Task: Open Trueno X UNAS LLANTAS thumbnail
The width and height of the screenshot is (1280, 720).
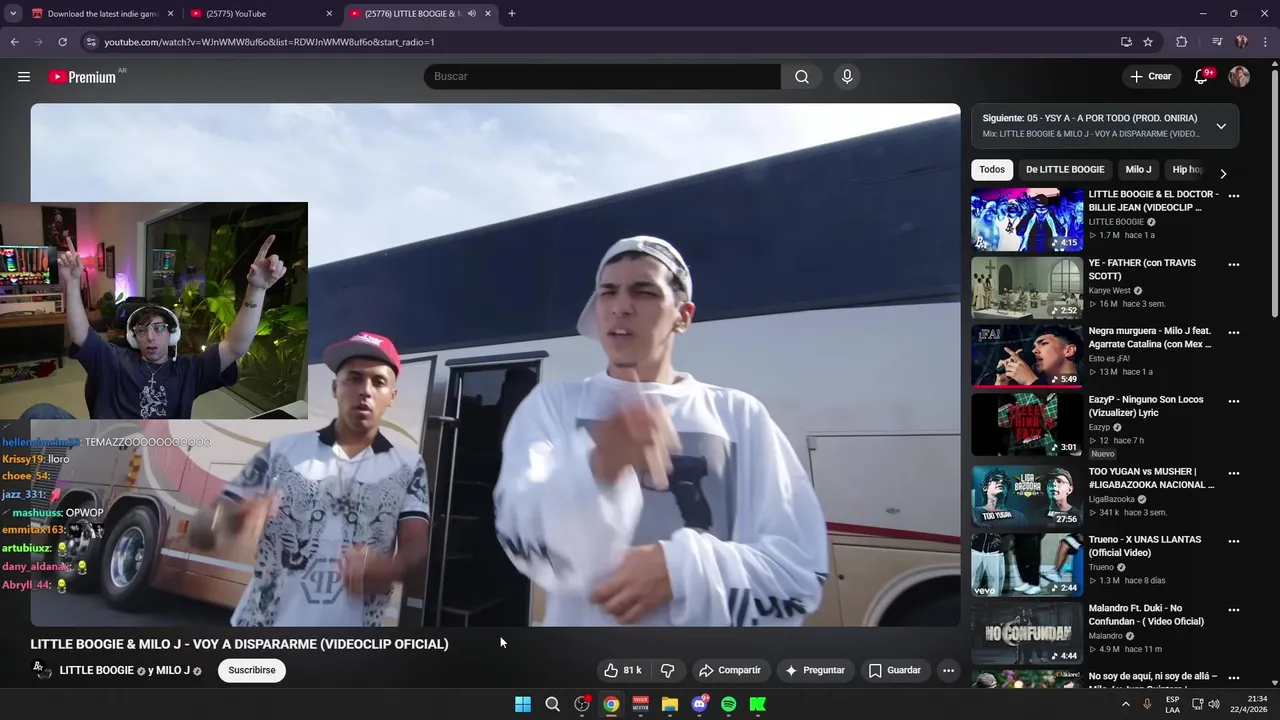Action: (1027, 565)
